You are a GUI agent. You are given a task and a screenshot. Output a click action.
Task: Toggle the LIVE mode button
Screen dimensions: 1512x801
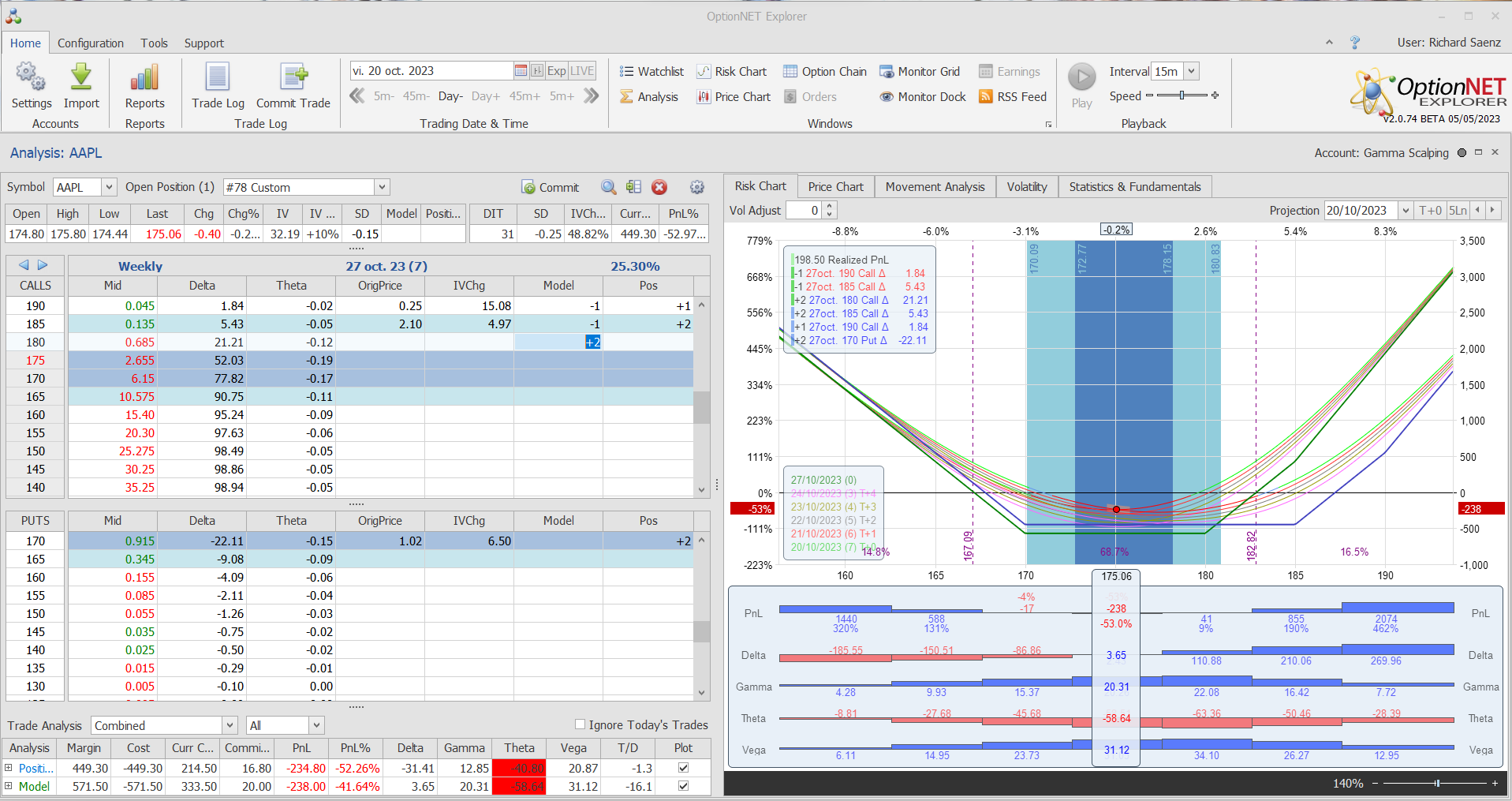pos(582,71)
